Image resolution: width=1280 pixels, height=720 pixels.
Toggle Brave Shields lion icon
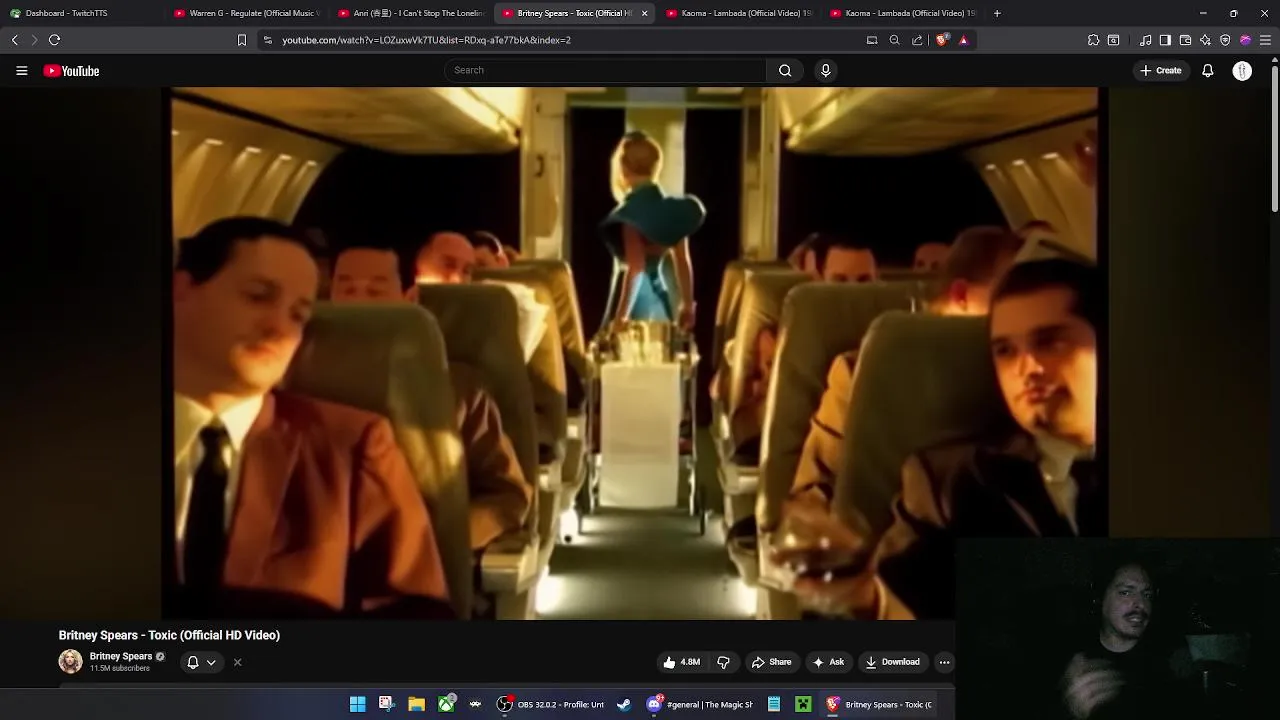click(x=942, y=40)
